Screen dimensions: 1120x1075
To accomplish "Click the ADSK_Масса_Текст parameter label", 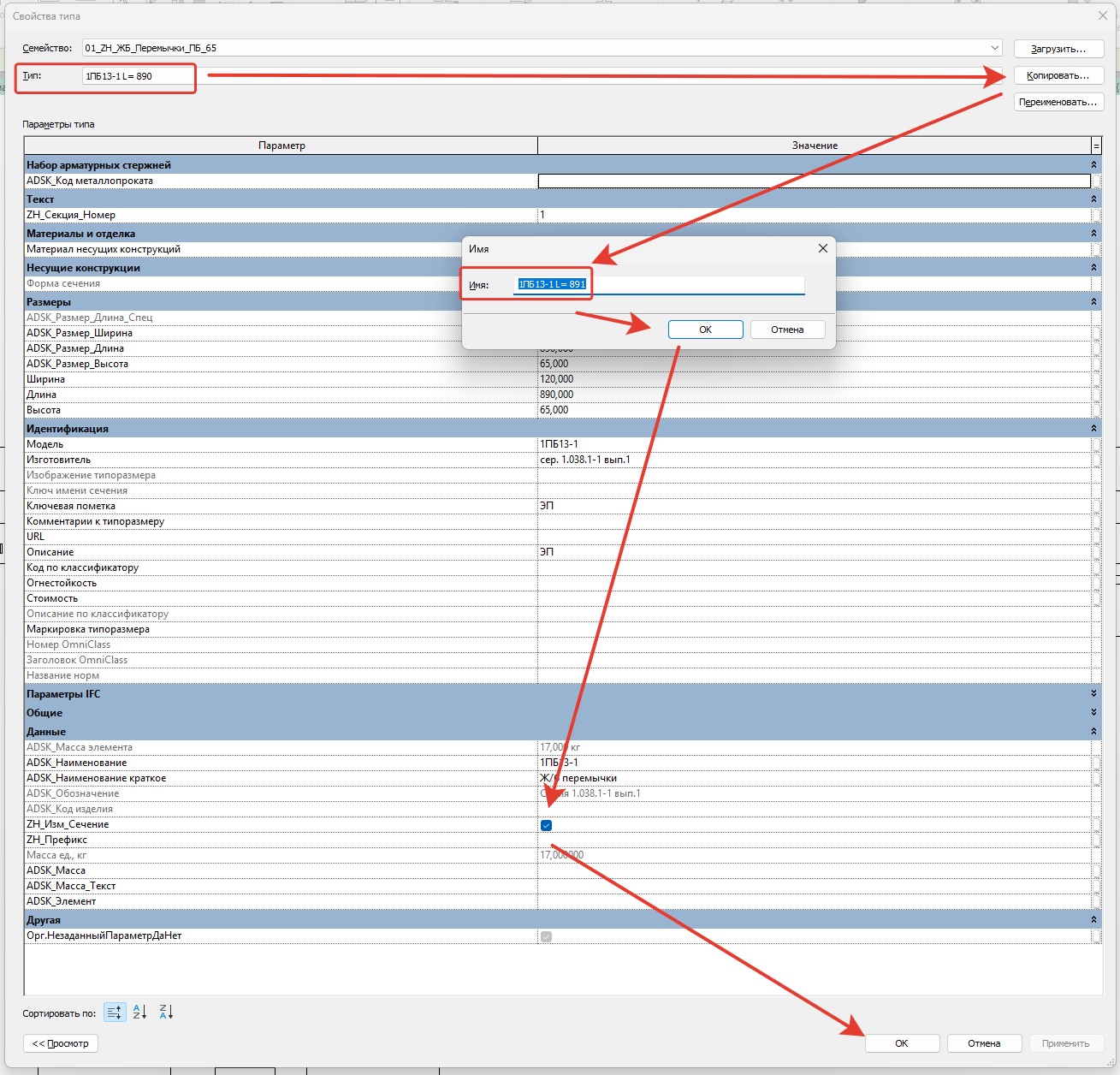I will [71, 886].
